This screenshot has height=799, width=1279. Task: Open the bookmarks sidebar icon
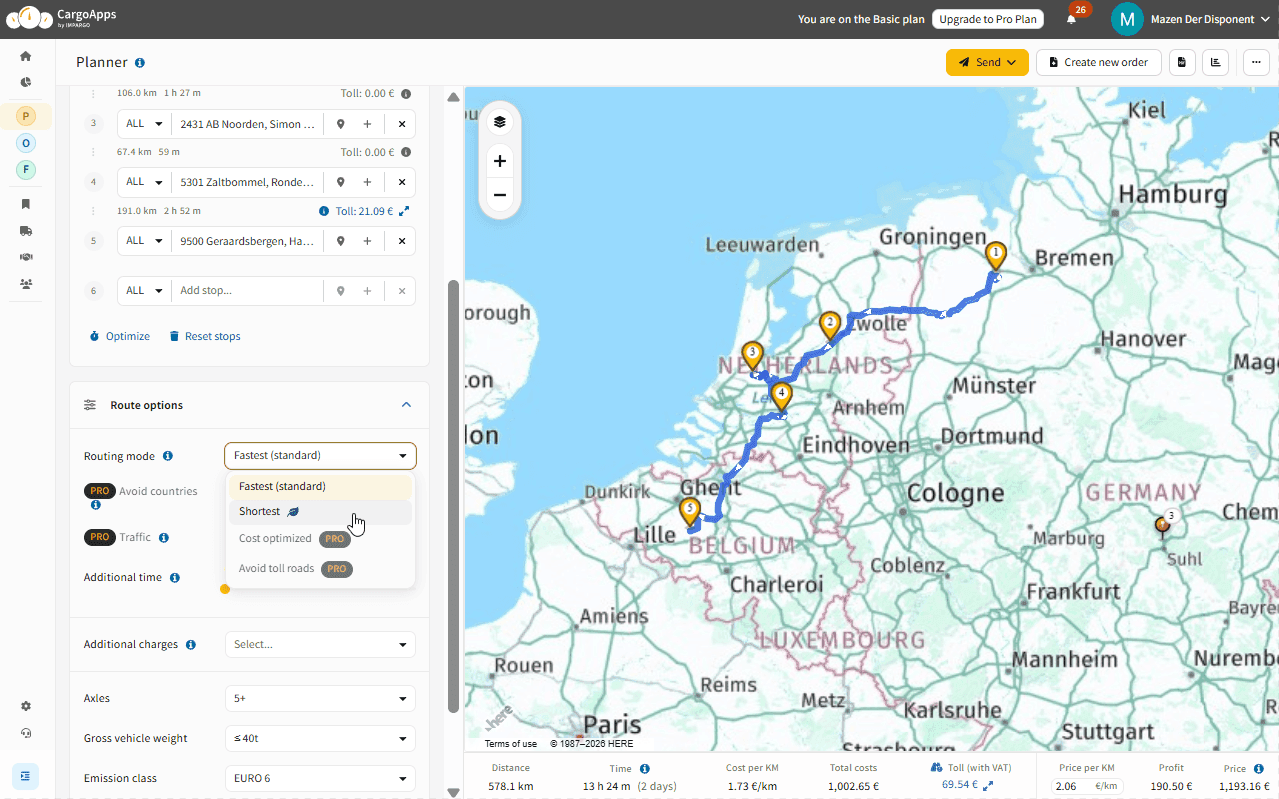25,203
